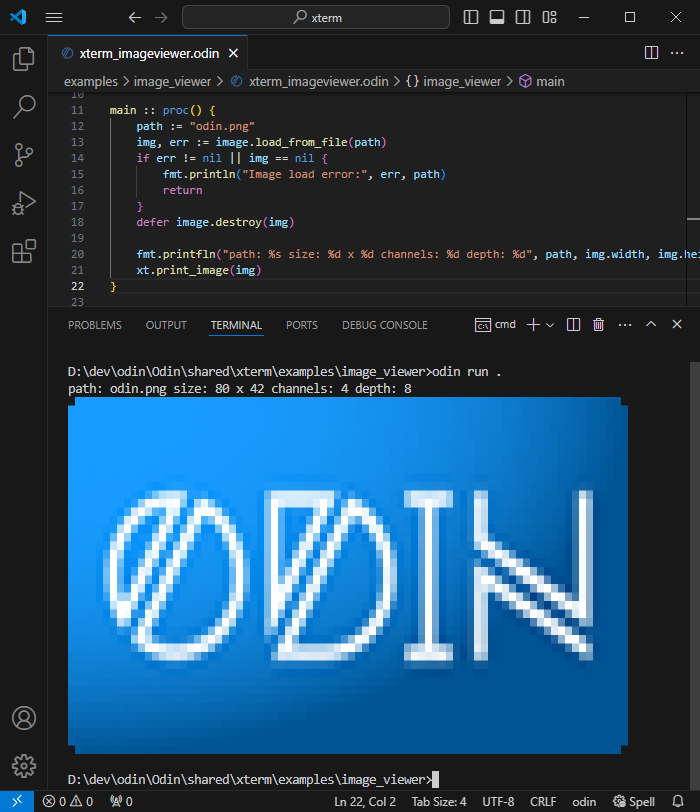Switch to the PROBLEMS panel tab

click(x=95, y=325)
